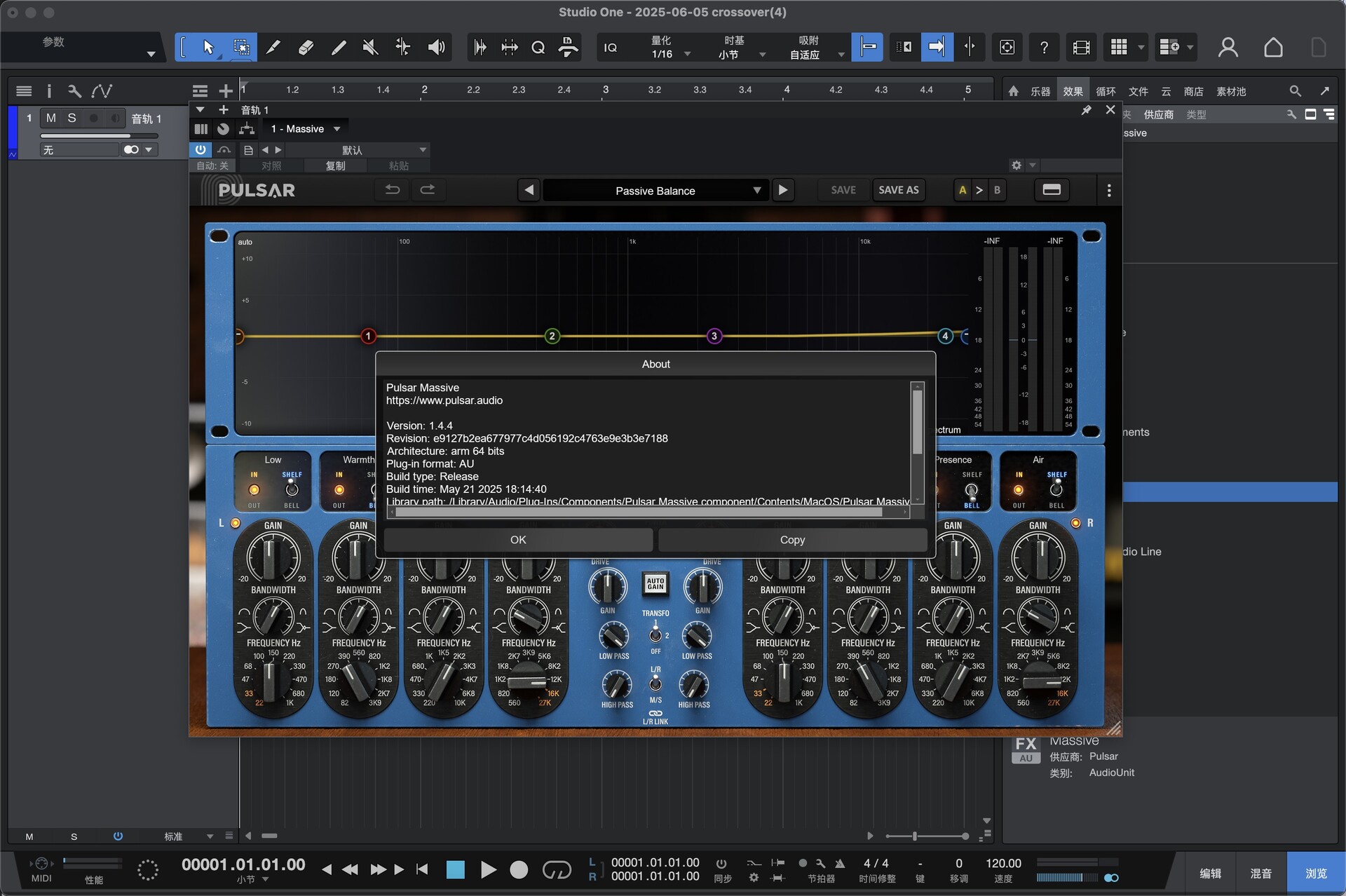Toggle loop button in transport
Screen dimensions: 1346x896
[557, 870]
